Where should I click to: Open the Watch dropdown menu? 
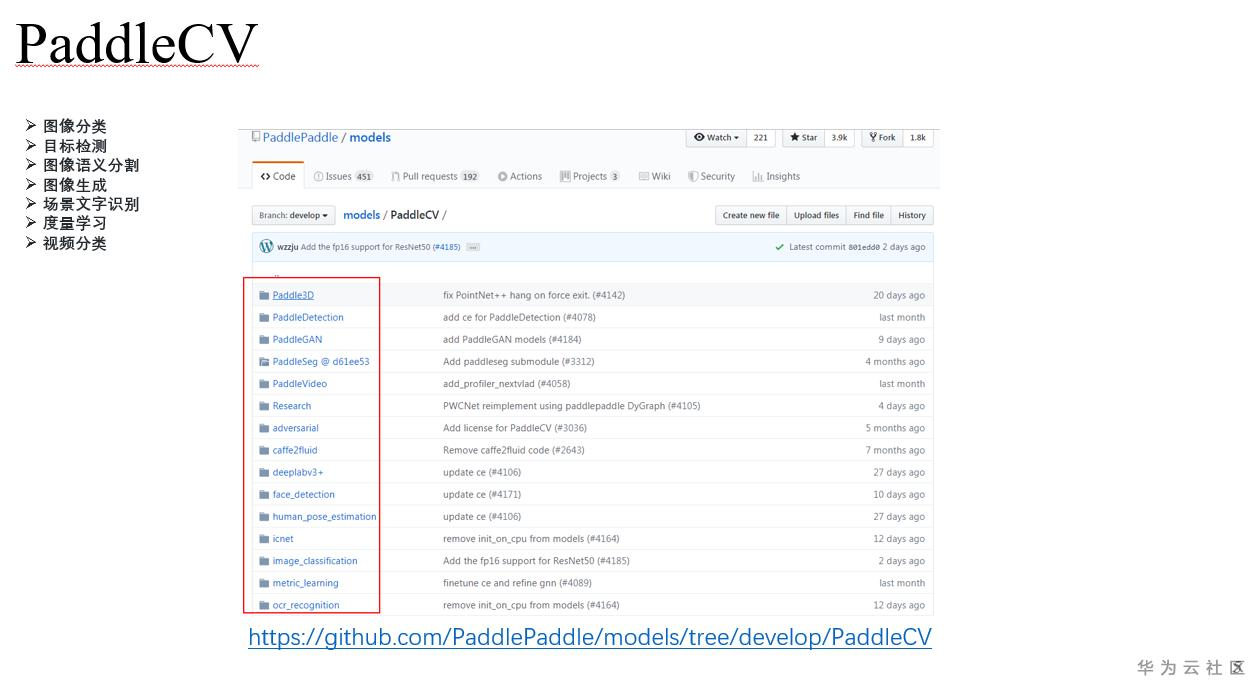[716, 138]
